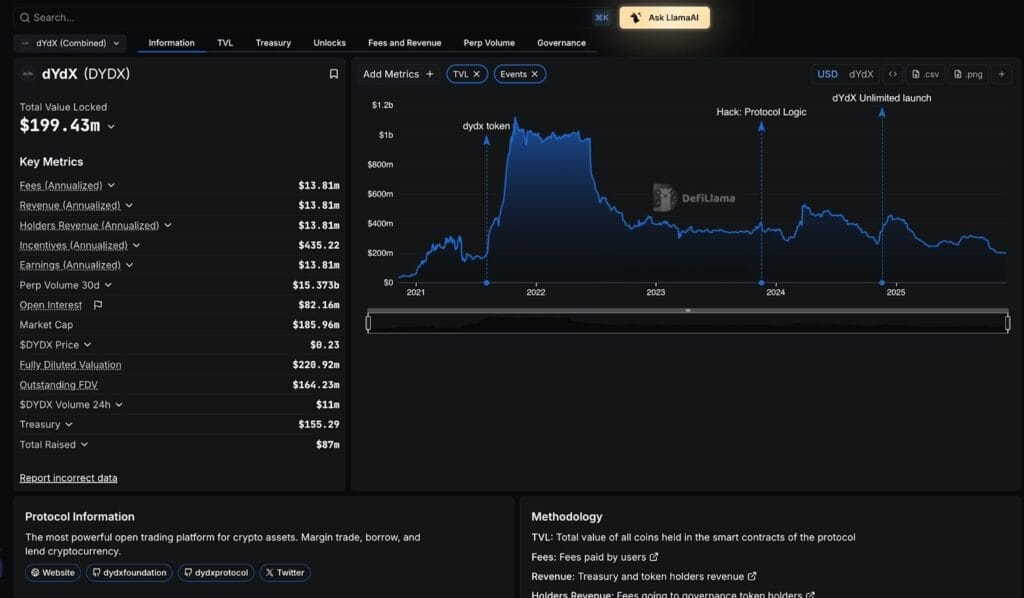The width and height of the screenshot is (1024, 598).
Task: Remove the Events metric chip
Action: (535, 74)
